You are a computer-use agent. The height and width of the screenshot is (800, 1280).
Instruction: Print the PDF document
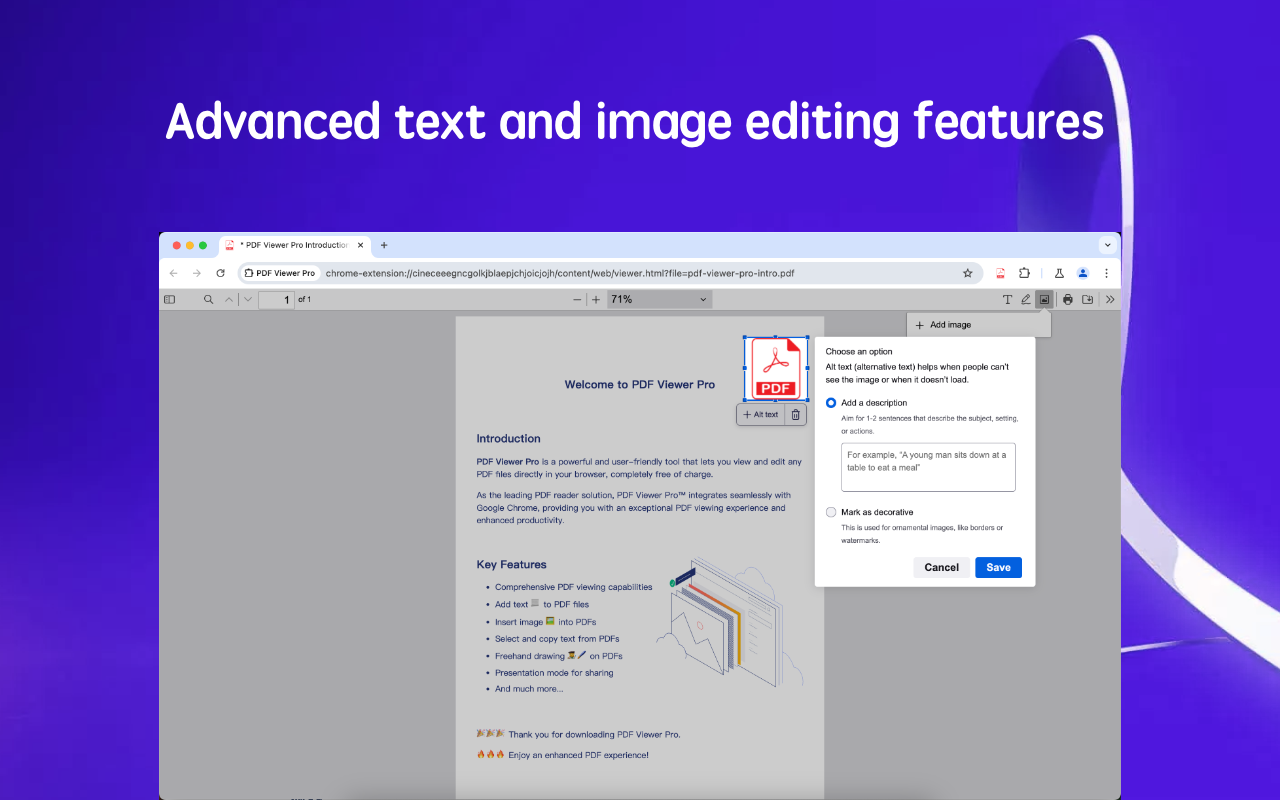pyautogui.click(x=1068, y=299)
